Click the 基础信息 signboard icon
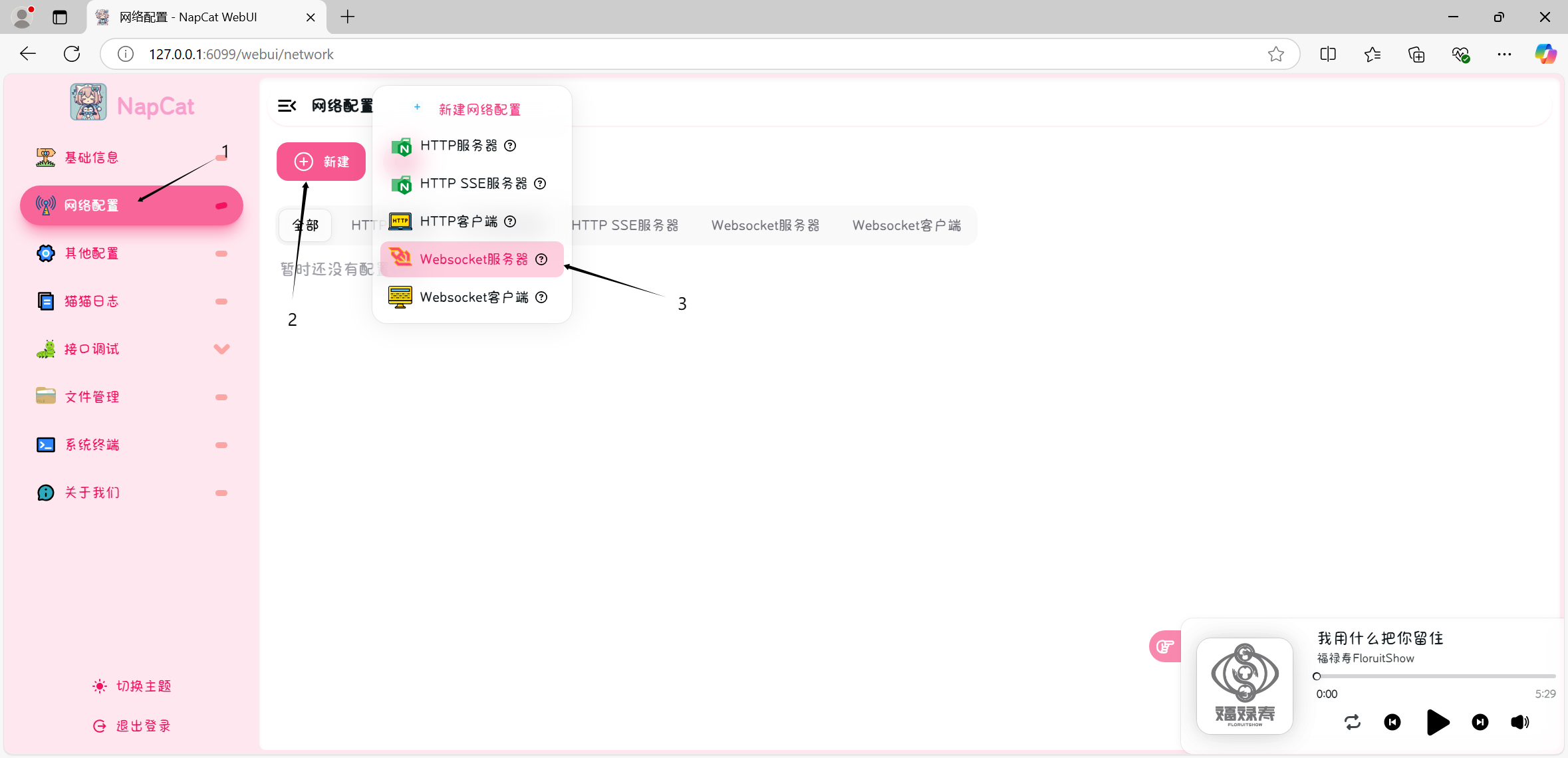Image resolution: width=1568 pixels, height=758 pixels. 45,158
